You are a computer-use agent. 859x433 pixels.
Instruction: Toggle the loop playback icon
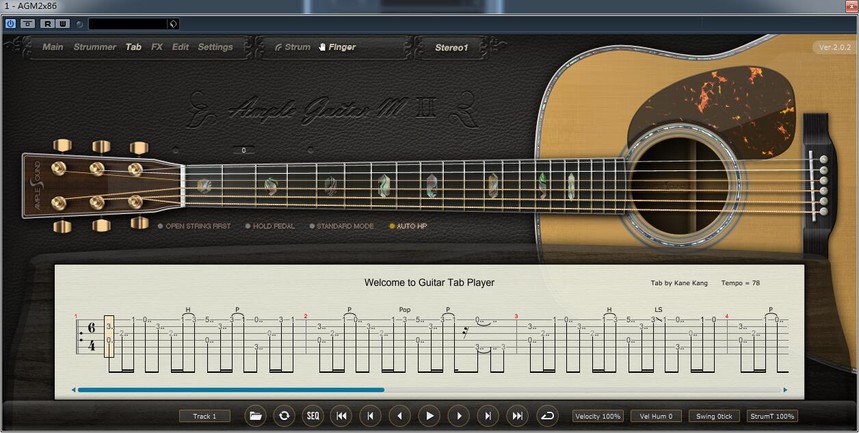coord(547,416)
